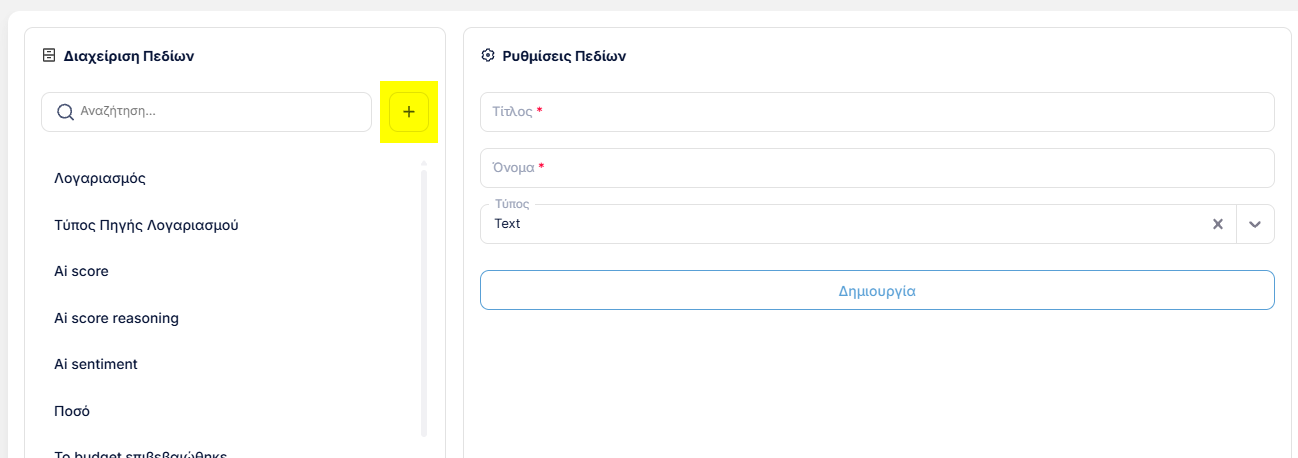
Task: Click the search magnifier icon
Action: click(x=65, y=112)
